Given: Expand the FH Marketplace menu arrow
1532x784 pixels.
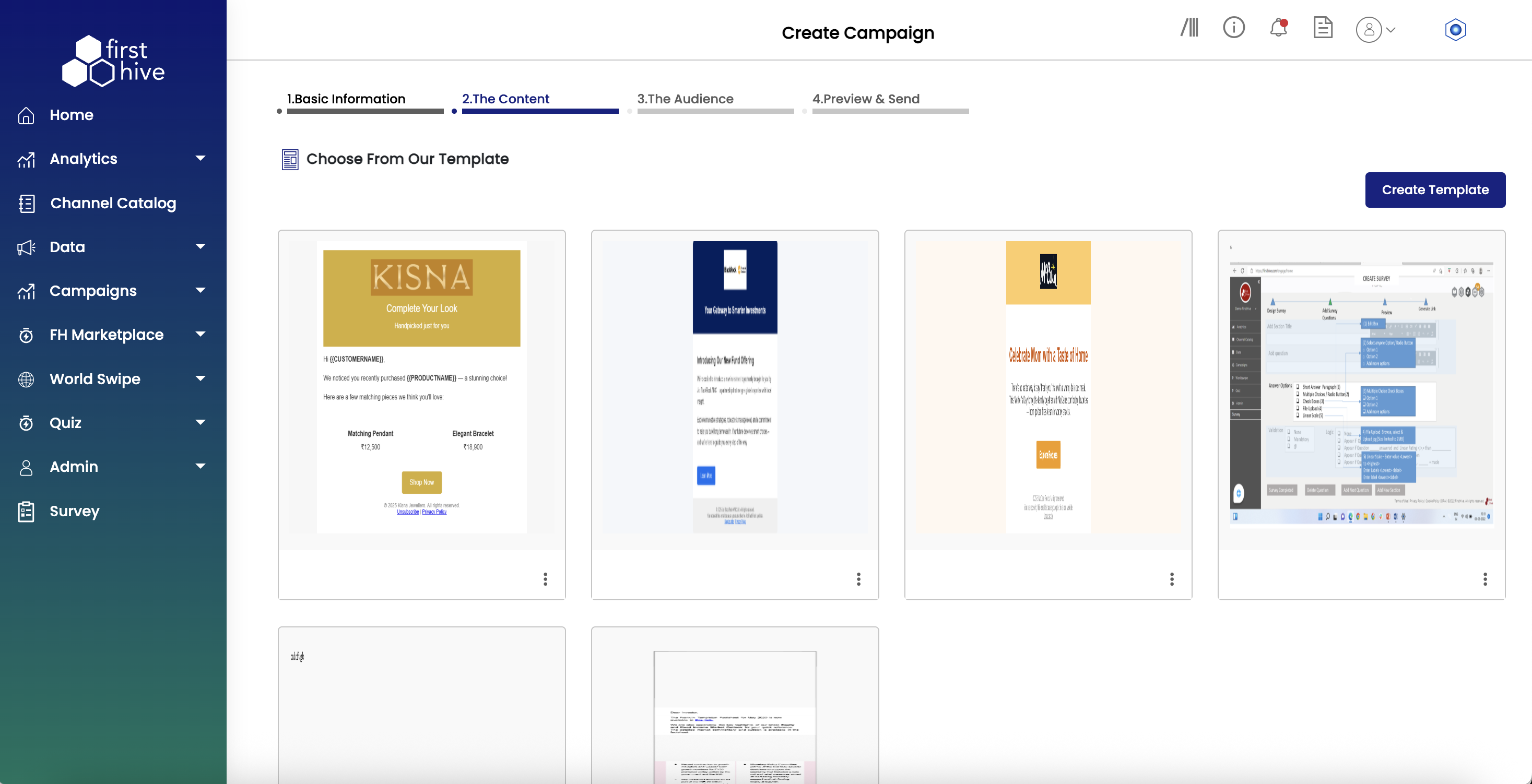Looking at the screenshot, I should pyautogui.click(x=201, y=334).
